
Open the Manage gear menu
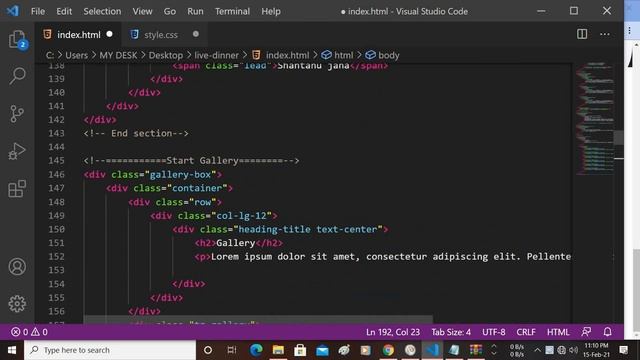(17, 304)
